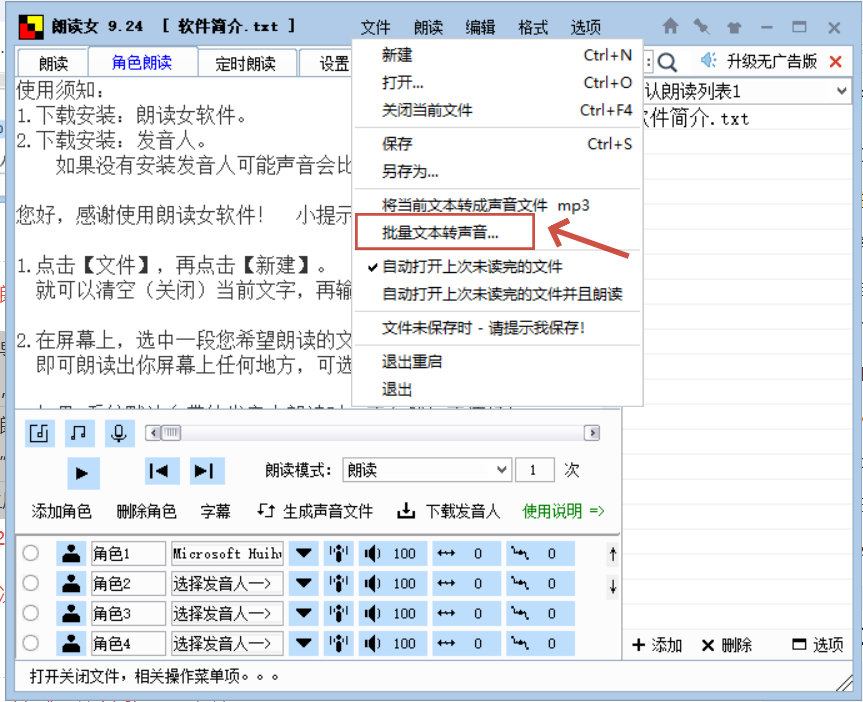Click the progress scrollbar right arrow
863x702 pixels.
pyautogui.click(x=592, y=433)
